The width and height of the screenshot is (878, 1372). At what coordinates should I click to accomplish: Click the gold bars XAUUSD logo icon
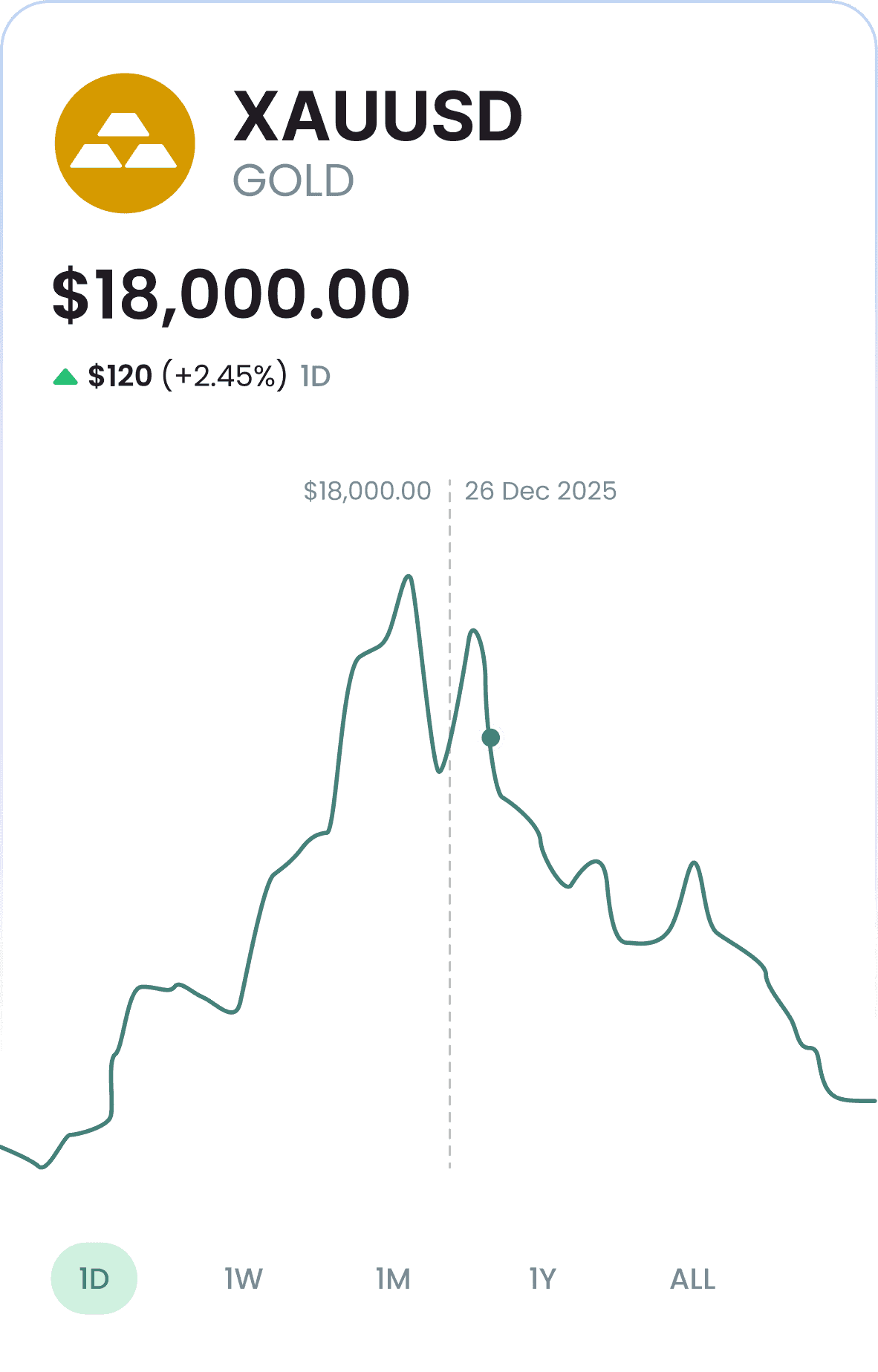click(125, 143)
